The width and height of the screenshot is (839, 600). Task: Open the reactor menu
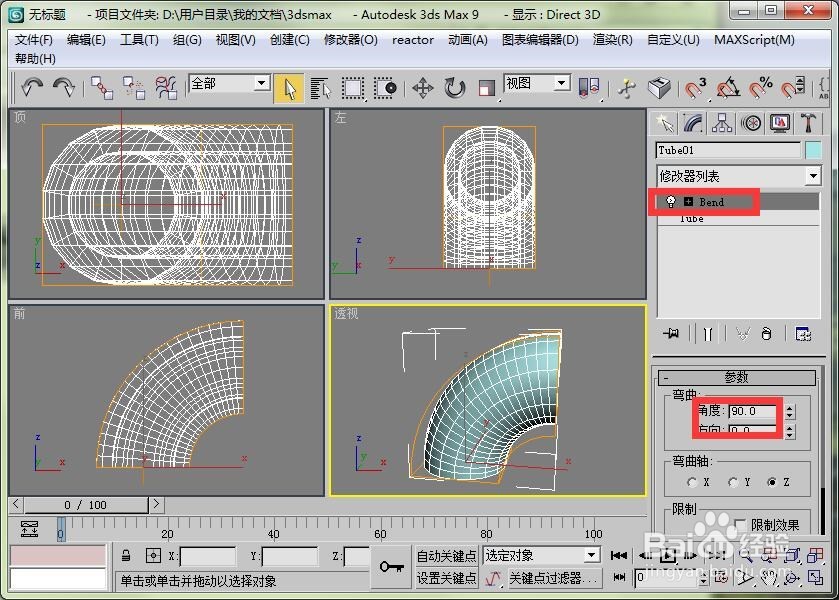pos(413,40)
